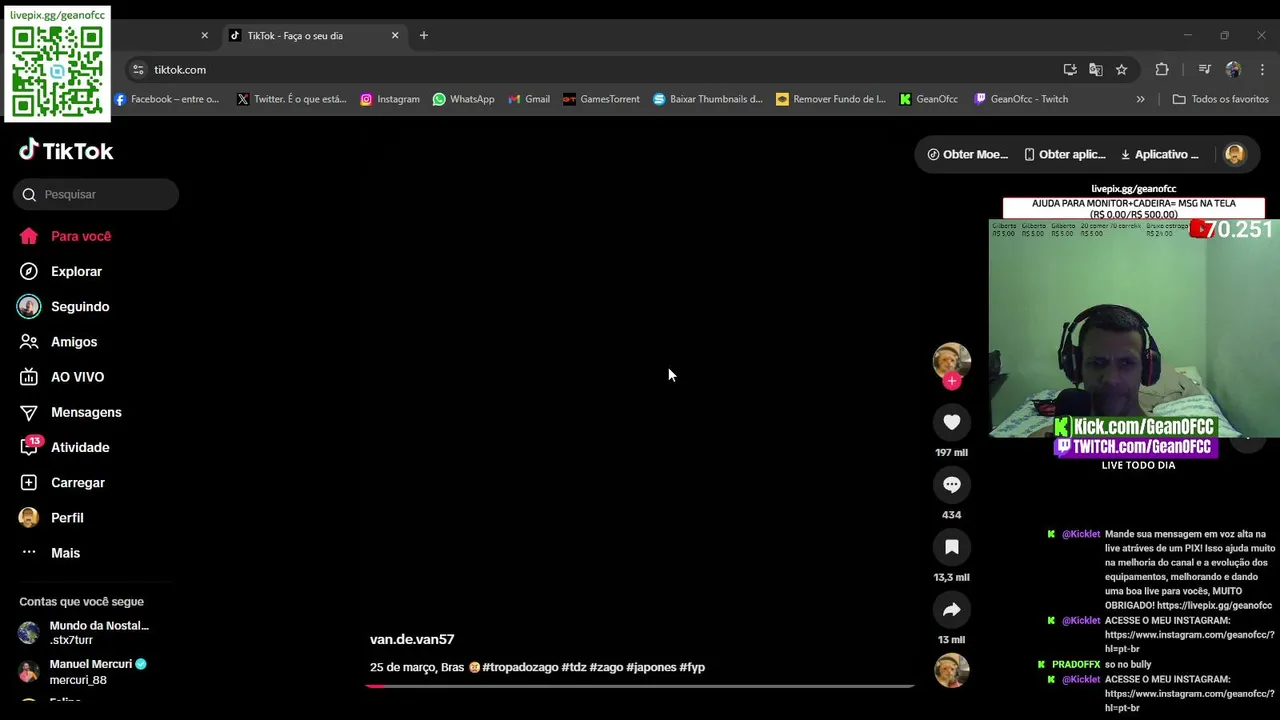Screen dimensions: 1280x720
Task: Open followed account Manuel Mercuri
Action: (84, 672)
